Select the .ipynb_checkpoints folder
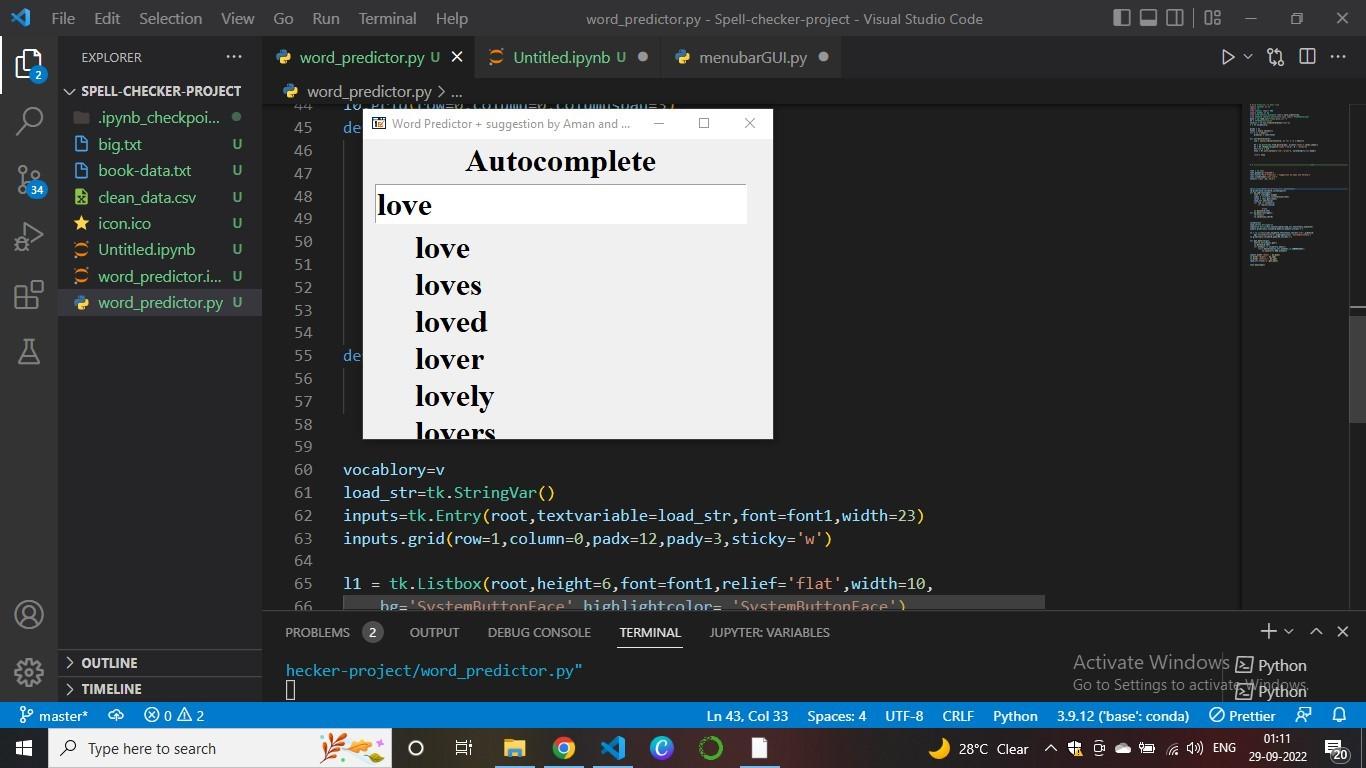 160,118
